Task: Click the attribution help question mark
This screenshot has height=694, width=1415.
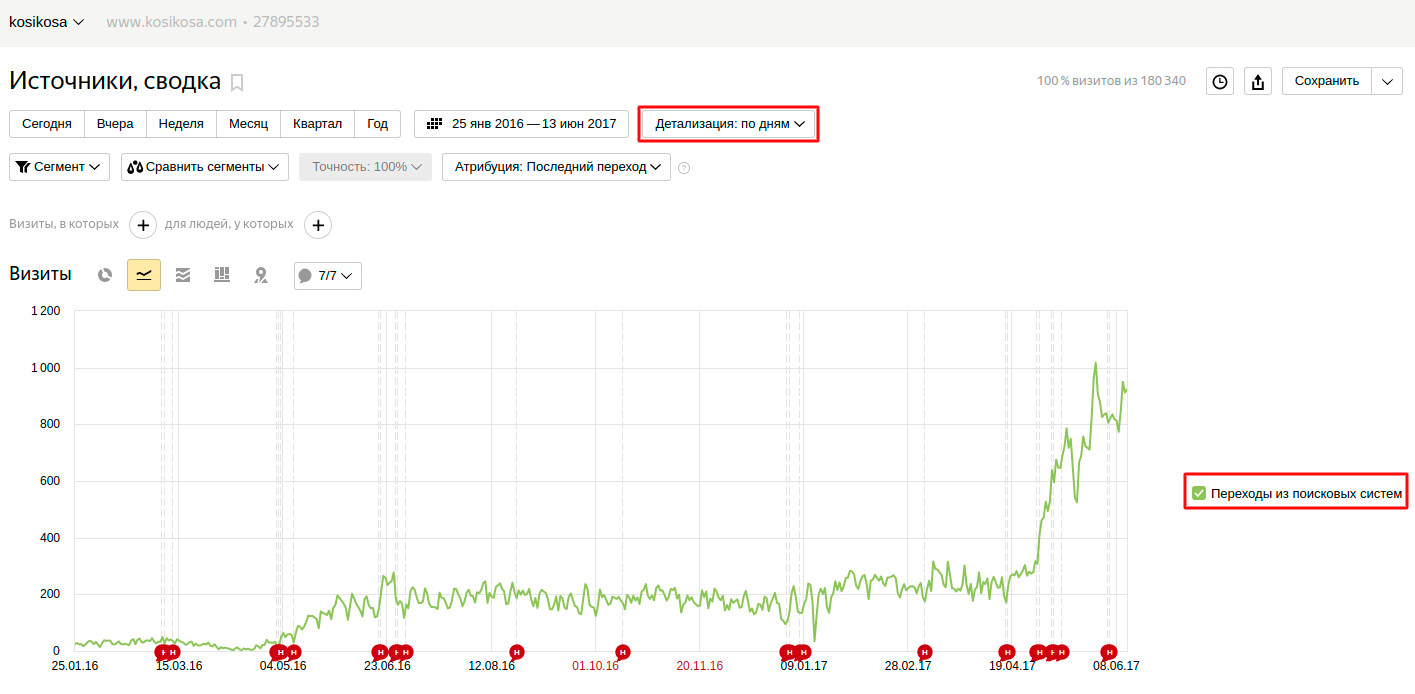Action: 684,168
